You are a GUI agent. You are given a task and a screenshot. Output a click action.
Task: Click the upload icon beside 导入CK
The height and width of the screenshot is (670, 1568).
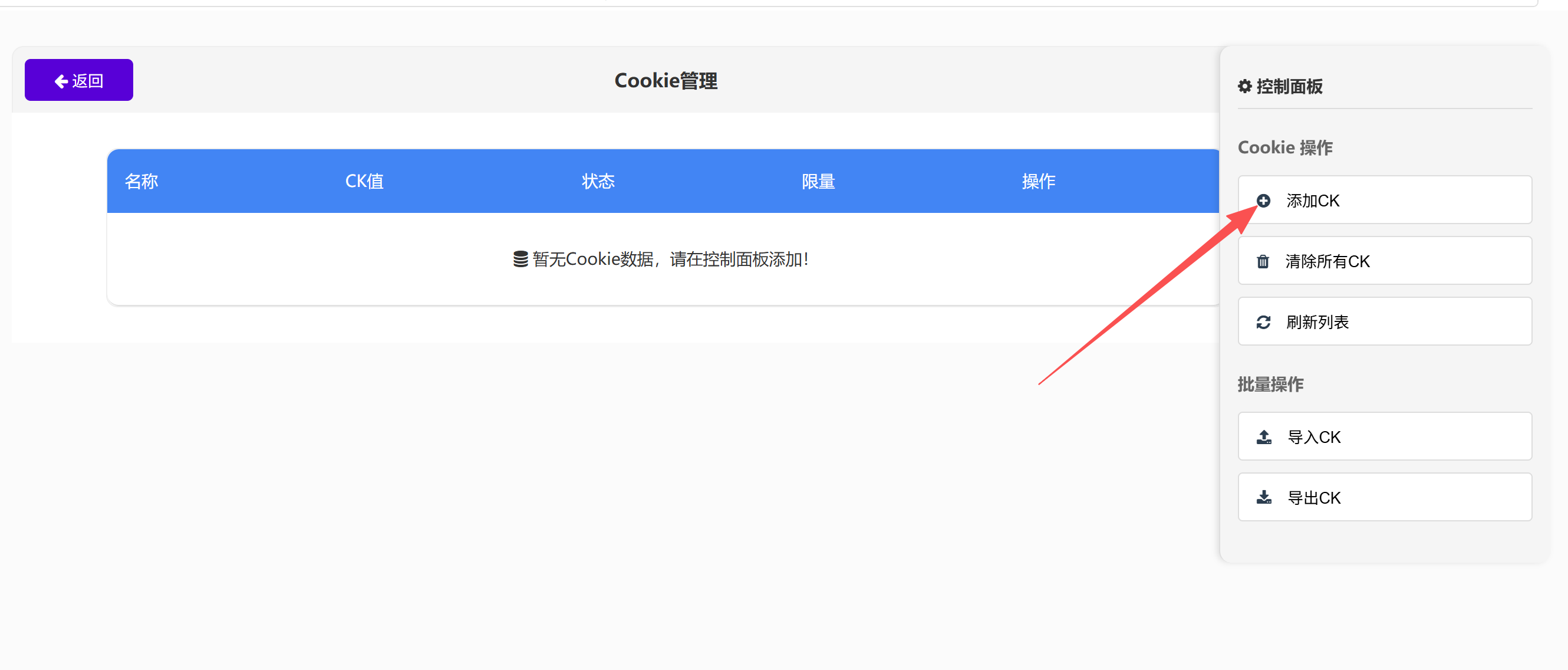1264,436
